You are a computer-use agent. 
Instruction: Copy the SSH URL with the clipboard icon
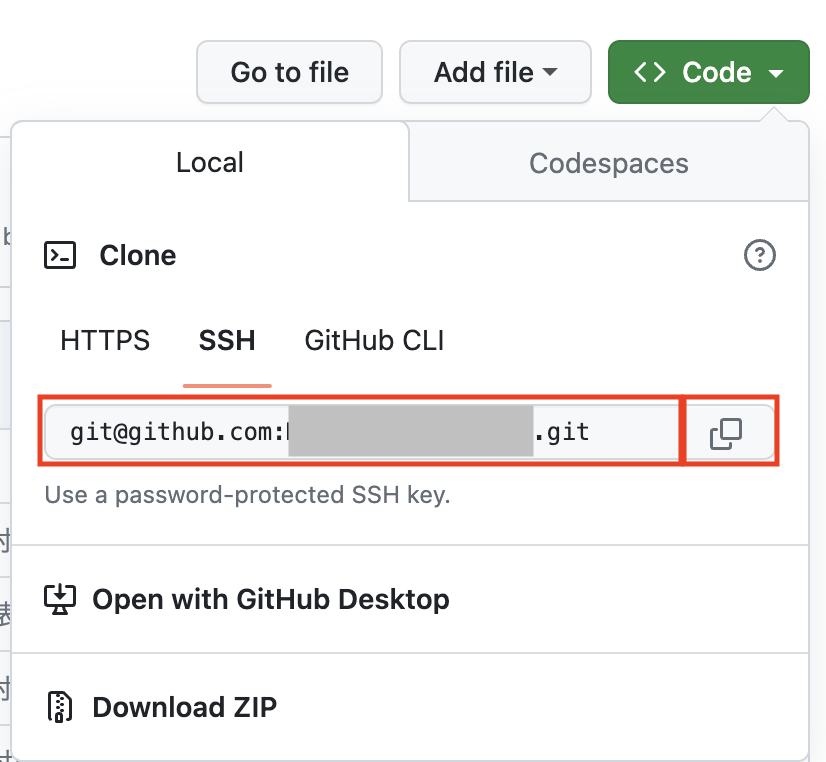(x=726, y=432)
